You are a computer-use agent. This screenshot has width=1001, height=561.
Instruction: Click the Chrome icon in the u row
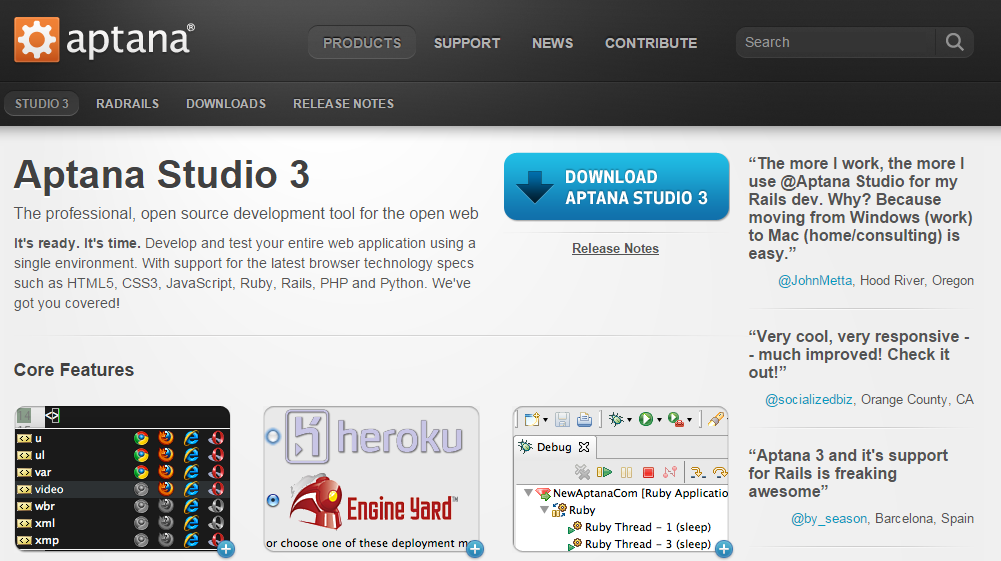[141, 438]
